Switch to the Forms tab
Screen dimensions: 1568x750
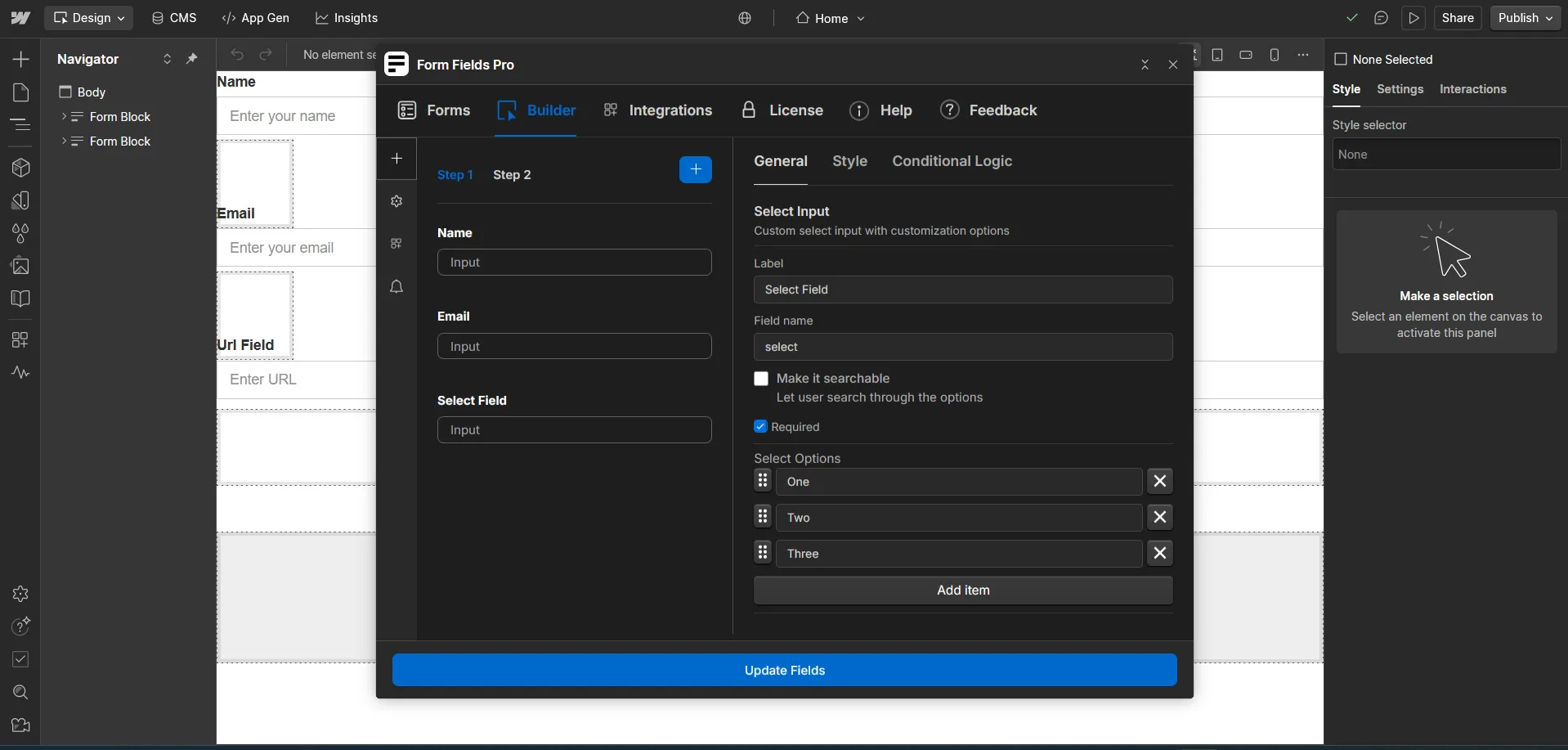coord(434,110)
